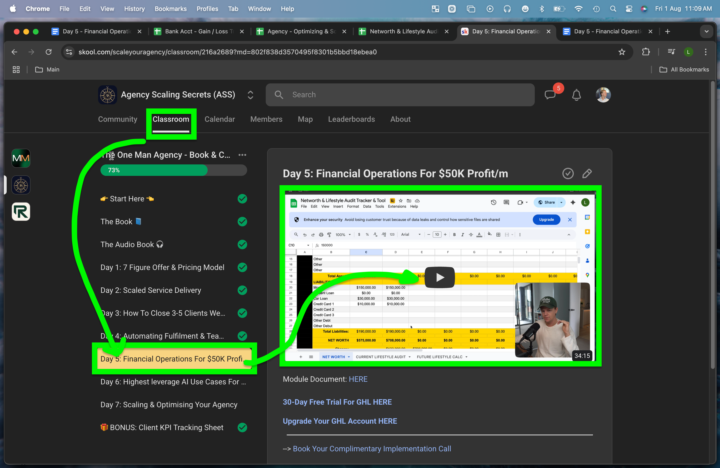Image resolution: width=720 pixels, height=468 pixels.
Task: Open the 30-Day Free Trial For GHL link
Action: (337, 402)
